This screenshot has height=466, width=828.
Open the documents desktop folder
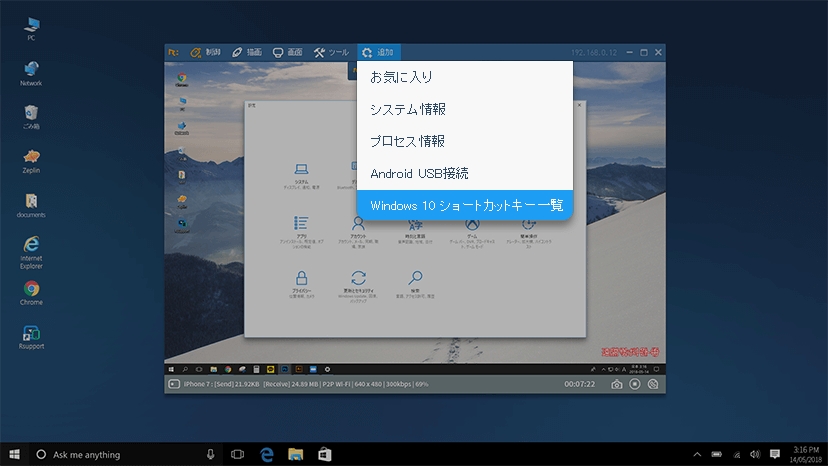tap(31, 206)
